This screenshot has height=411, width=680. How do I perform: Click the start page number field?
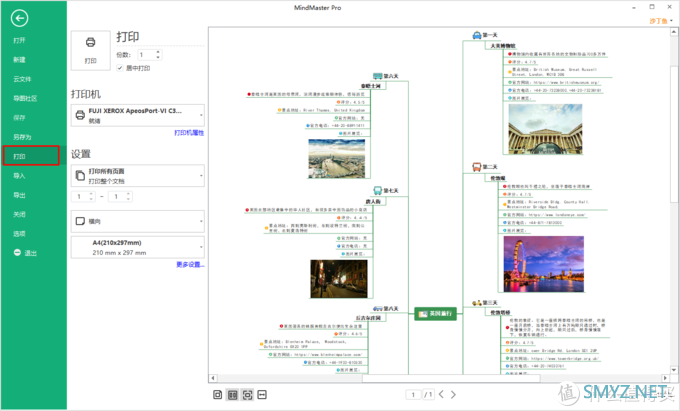(80, 197)
